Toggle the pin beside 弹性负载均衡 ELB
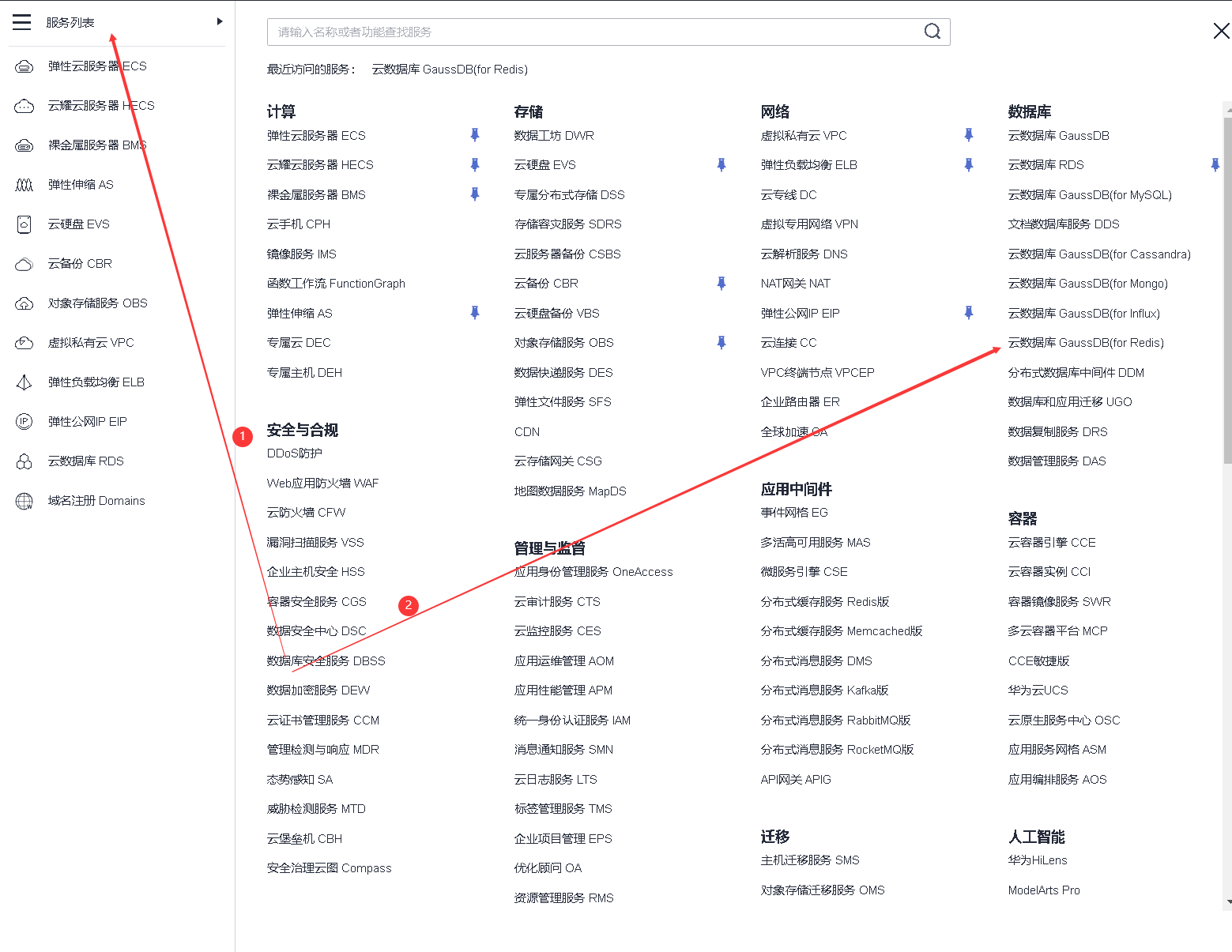Screen dimensions: 1232x952 point(969,164)
